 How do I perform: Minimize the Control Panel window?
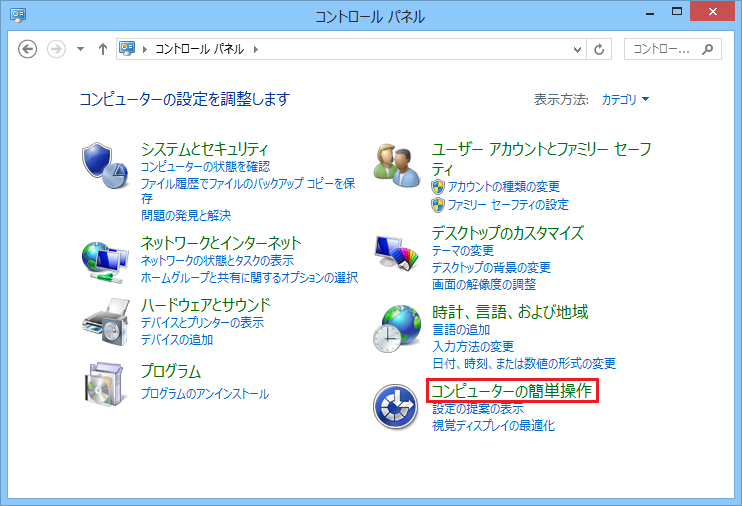(650, 13)
